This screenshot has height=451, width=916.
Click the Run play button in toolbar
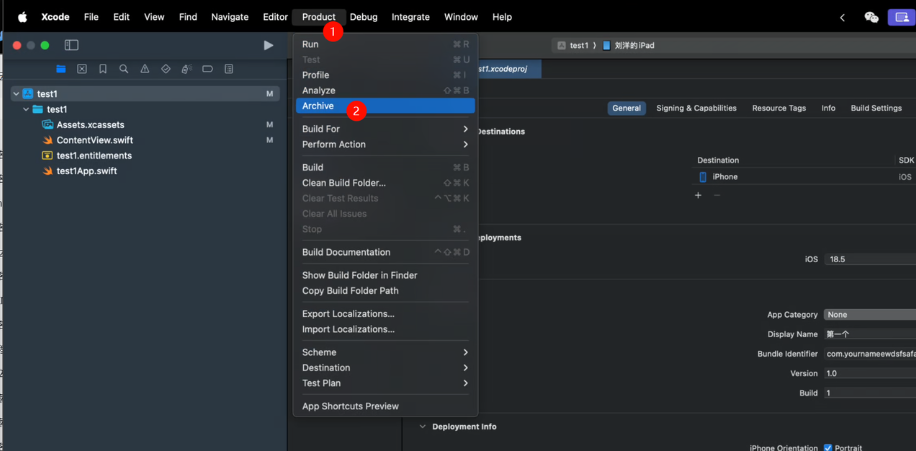coord(268,45)
